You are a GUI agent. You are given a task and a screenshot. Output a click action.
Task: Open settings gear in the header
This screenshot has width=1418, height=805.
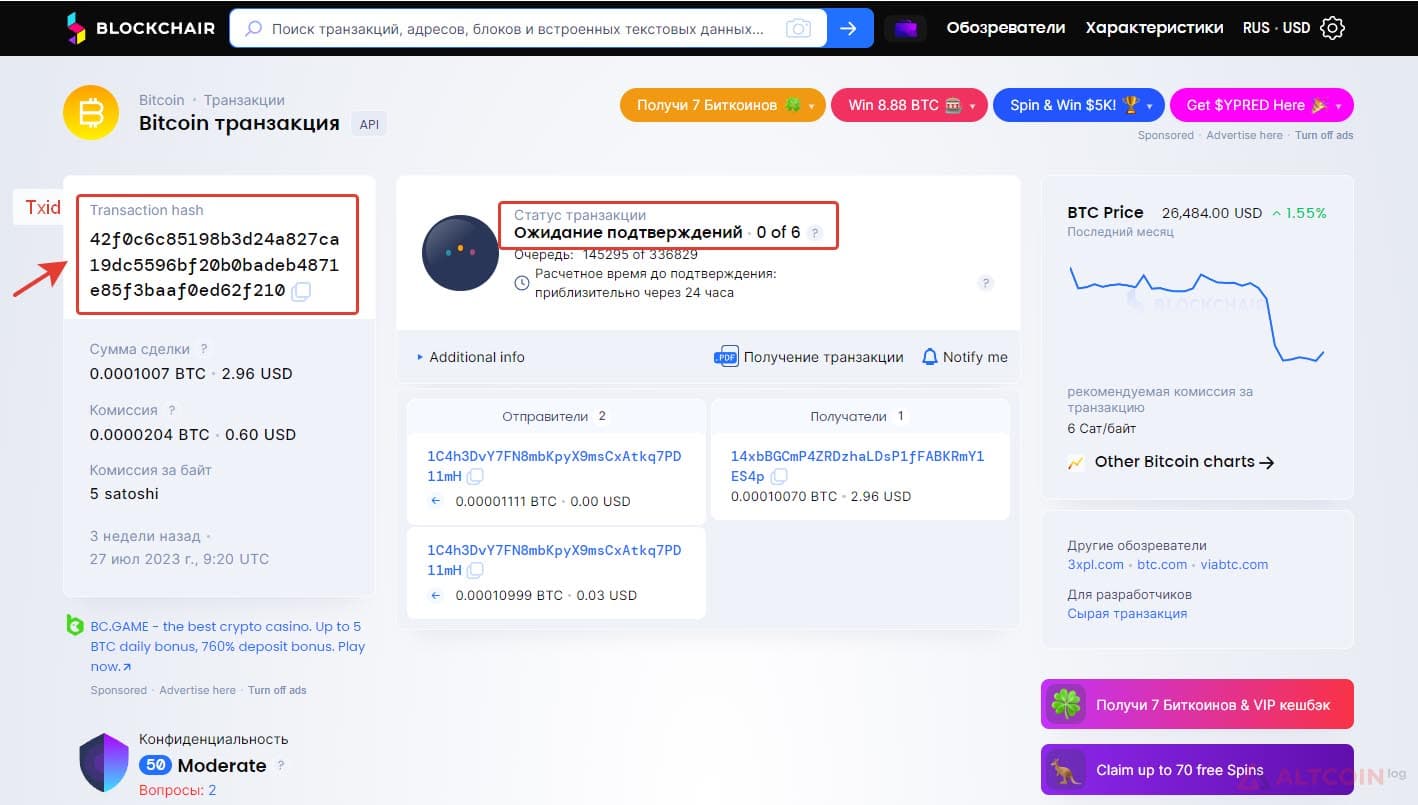tap(1332, 28)
